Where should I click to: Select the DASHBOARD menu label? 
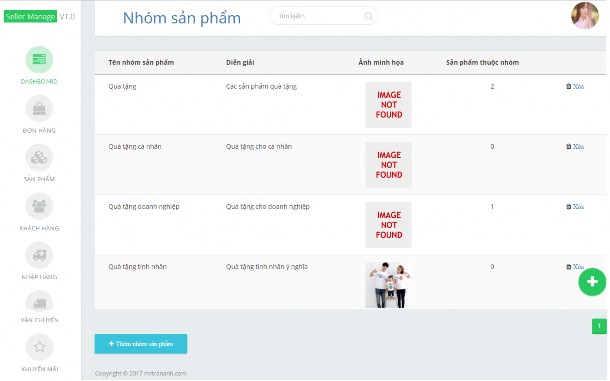pyautogui.click(x=39, y=81)
